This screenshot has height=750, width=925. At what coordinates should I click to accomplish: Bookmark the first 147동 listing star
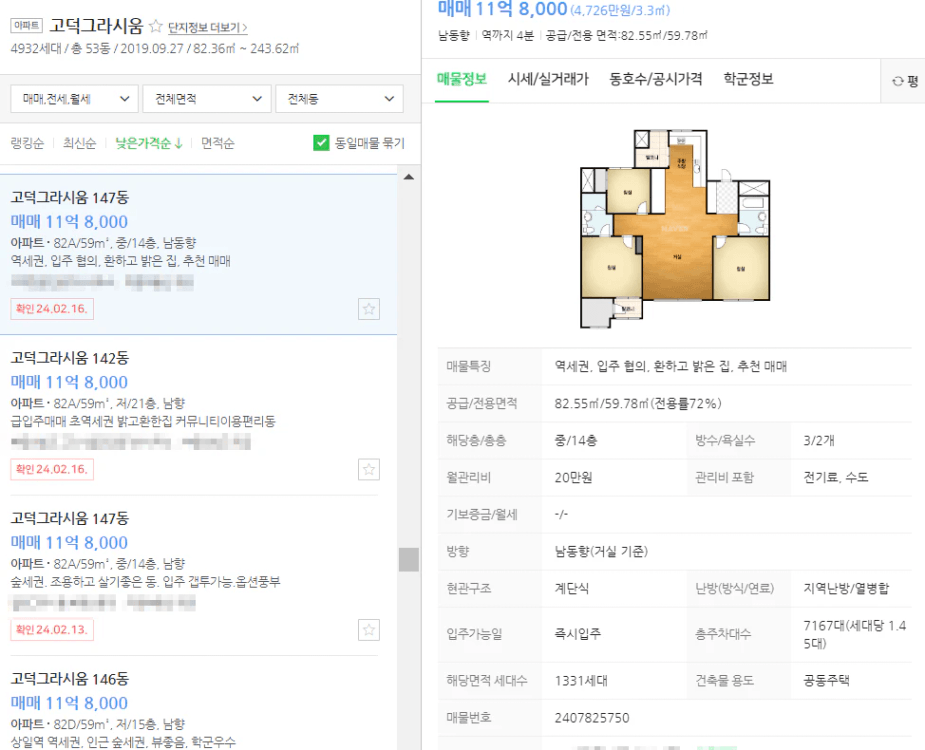coord(369,309)
